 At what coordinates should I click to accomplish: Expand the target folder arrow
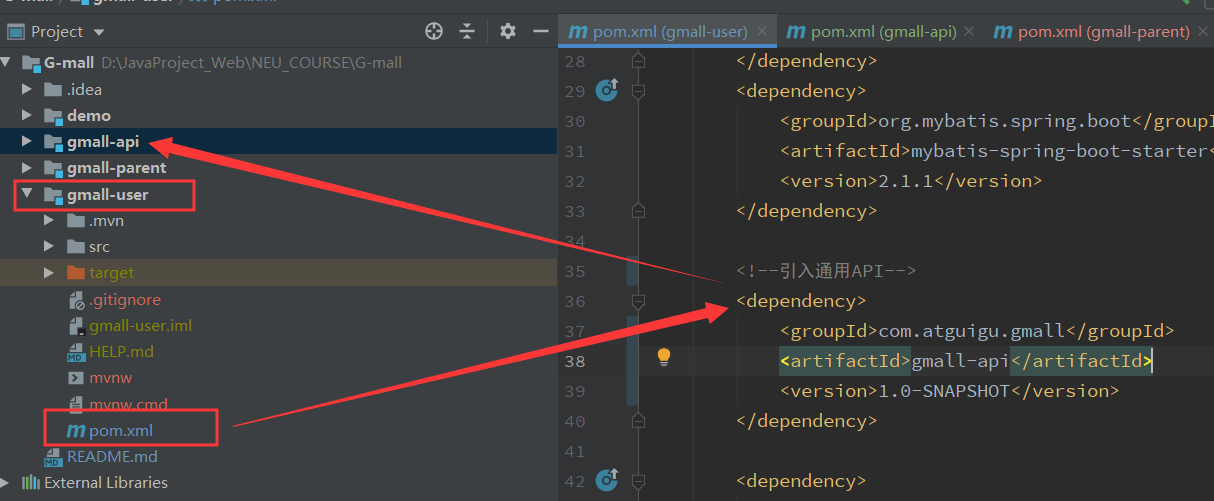tap(49, 272)
